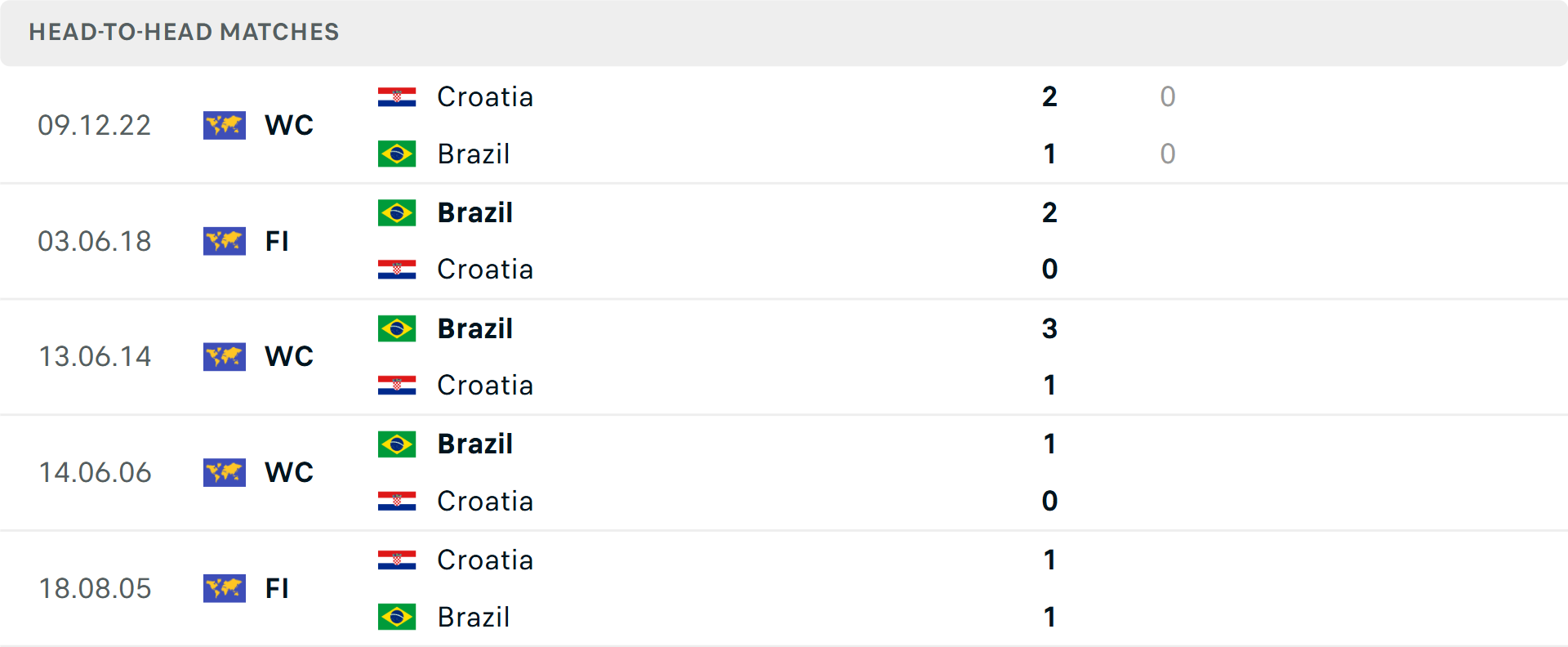Click Croatia in the 18.08.05 match row
Screen dimensions: 1568x647
point(486,560)
